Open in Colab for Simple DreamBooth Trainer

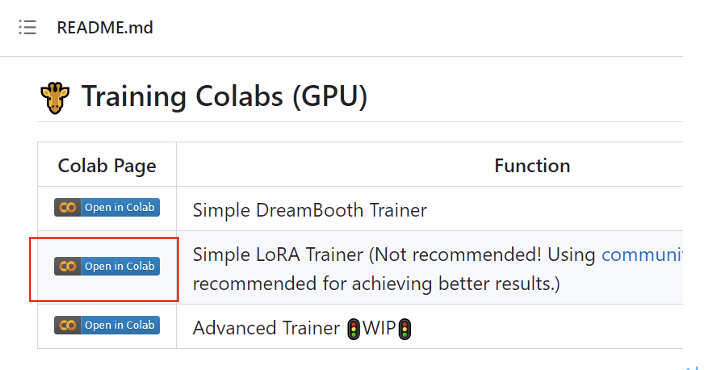click(x=107, y=207)
